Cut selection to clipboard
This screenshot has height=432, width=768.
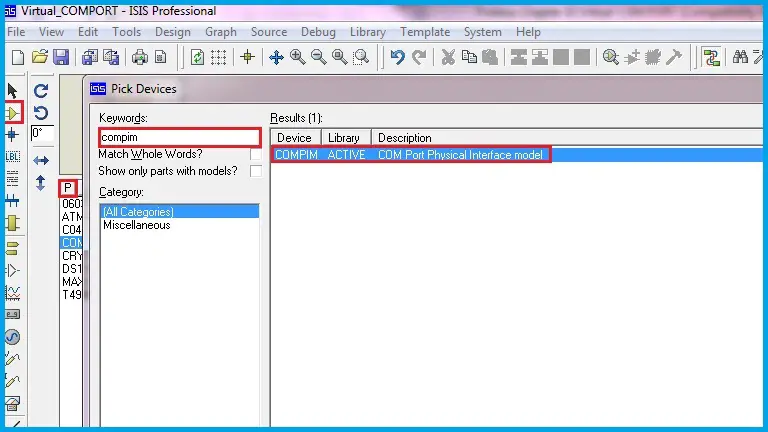click(x=448, y=57)
